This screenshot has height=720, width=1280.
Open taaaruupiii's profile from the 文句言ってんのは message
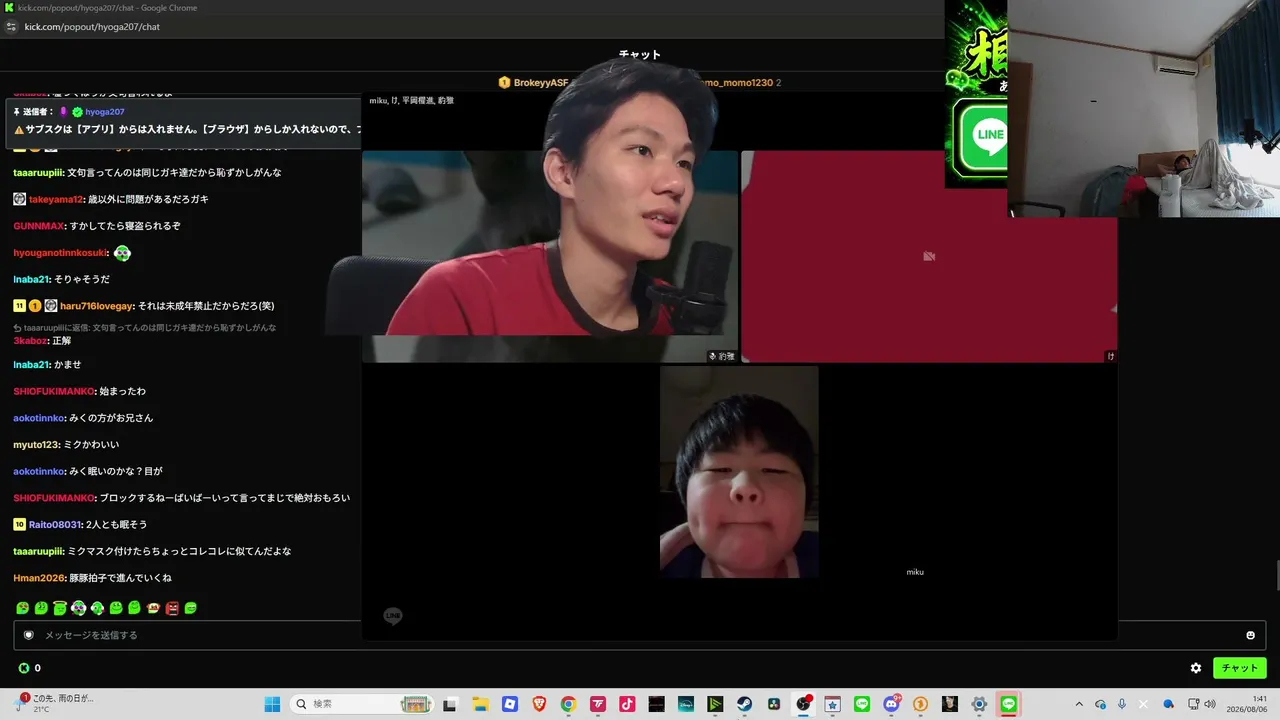click(39, 173)
